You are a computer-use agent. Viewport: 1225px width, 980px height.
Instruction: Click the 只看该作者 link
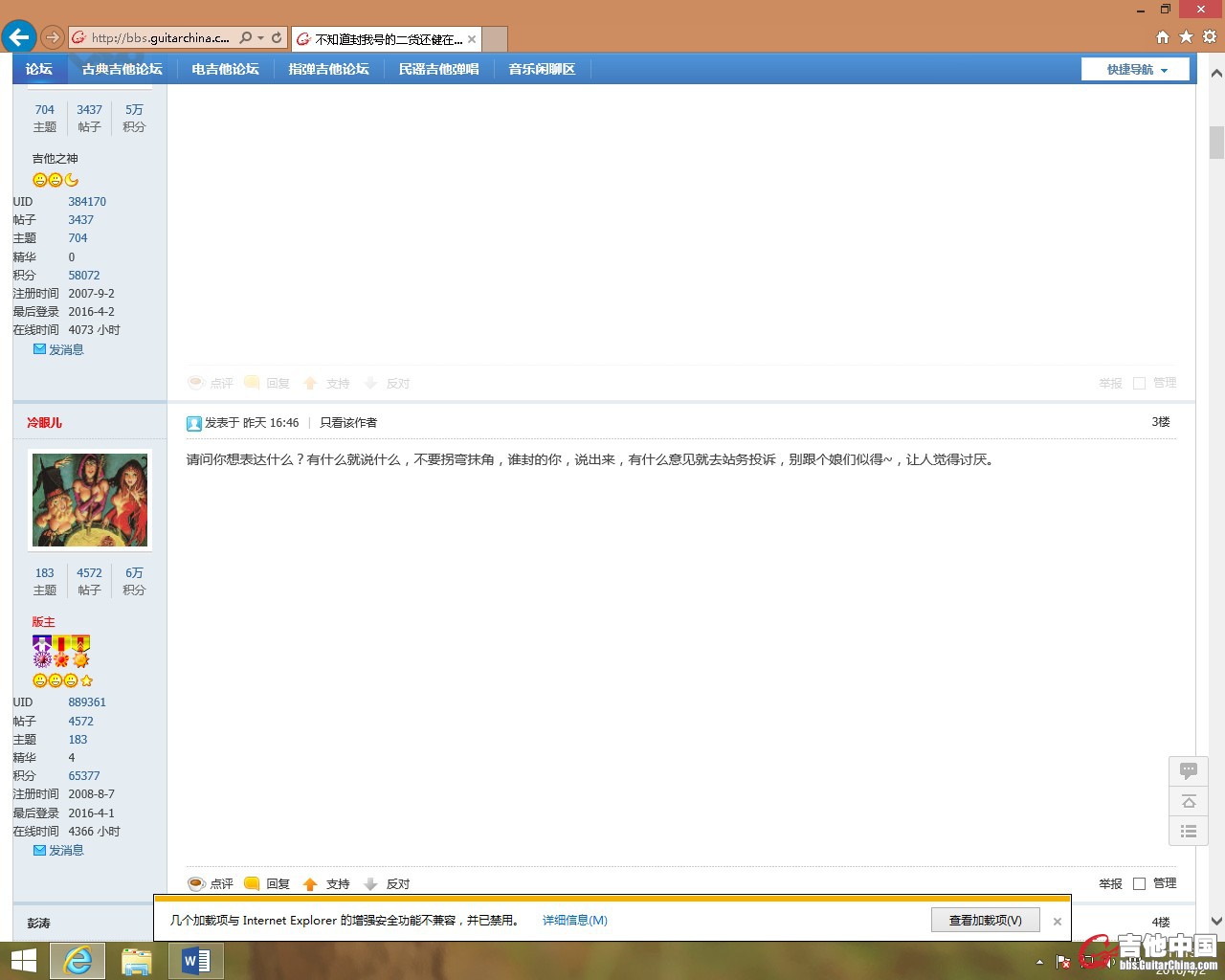point(348,423)
